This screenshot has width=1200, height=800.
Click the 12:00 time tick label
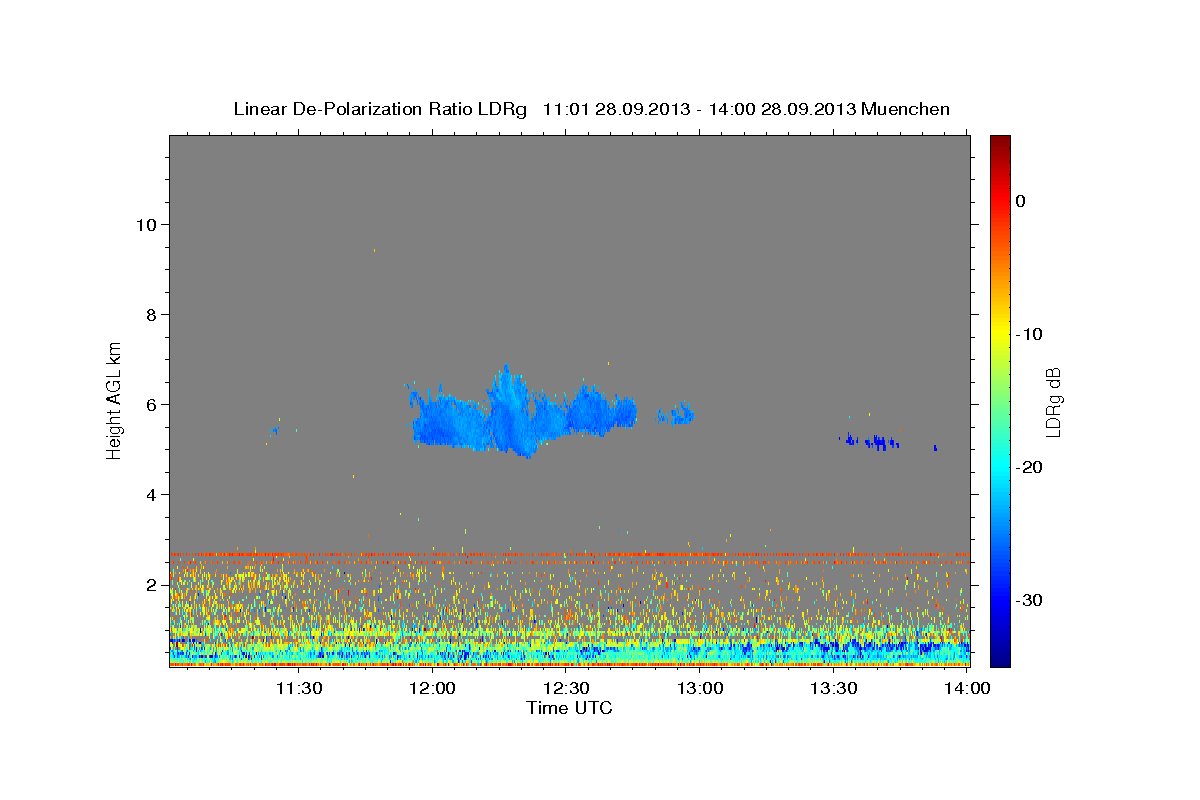[x=432, y=688]
